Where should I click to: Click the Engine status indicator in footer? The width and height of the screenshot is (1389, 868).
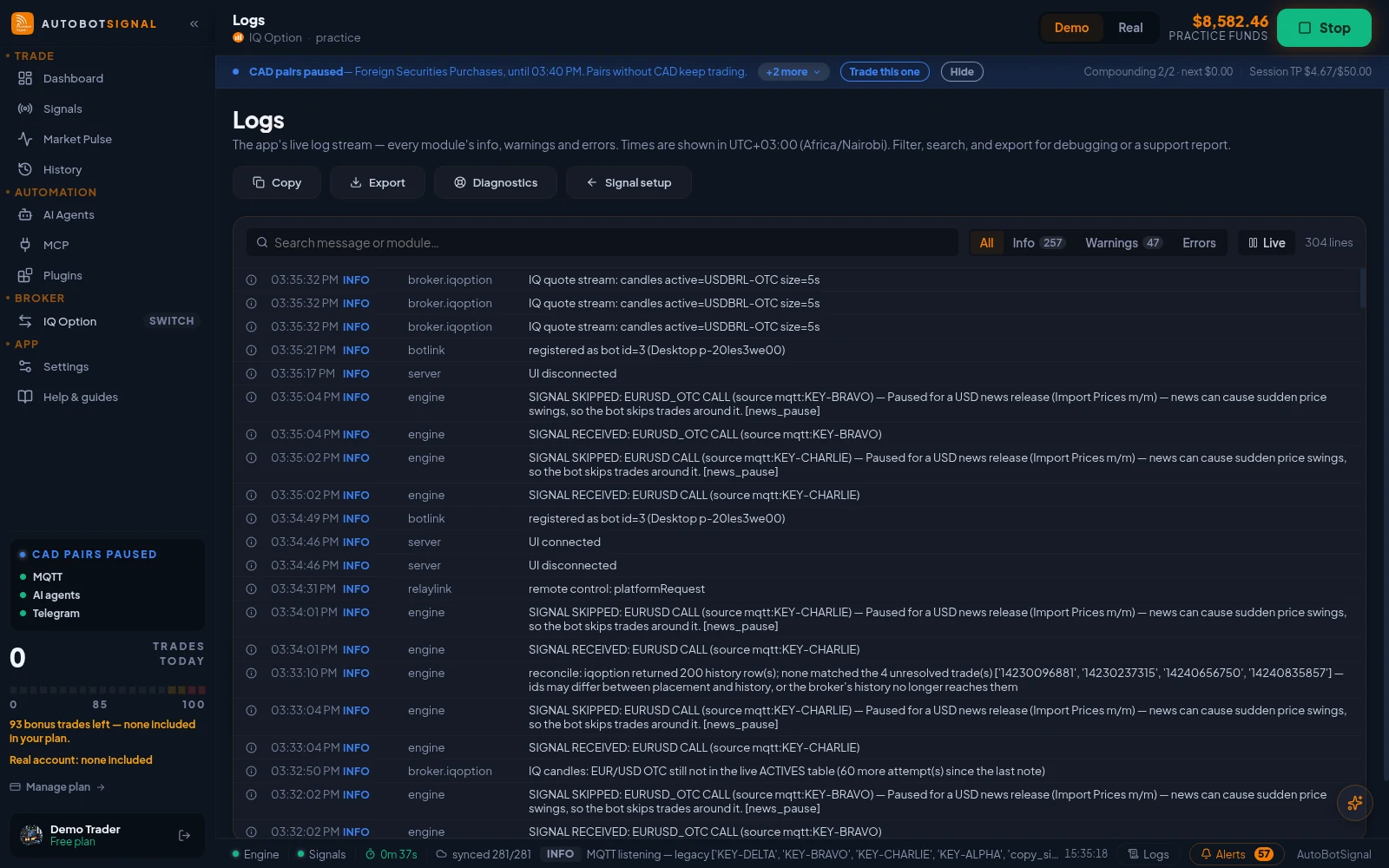click(256, 854)
